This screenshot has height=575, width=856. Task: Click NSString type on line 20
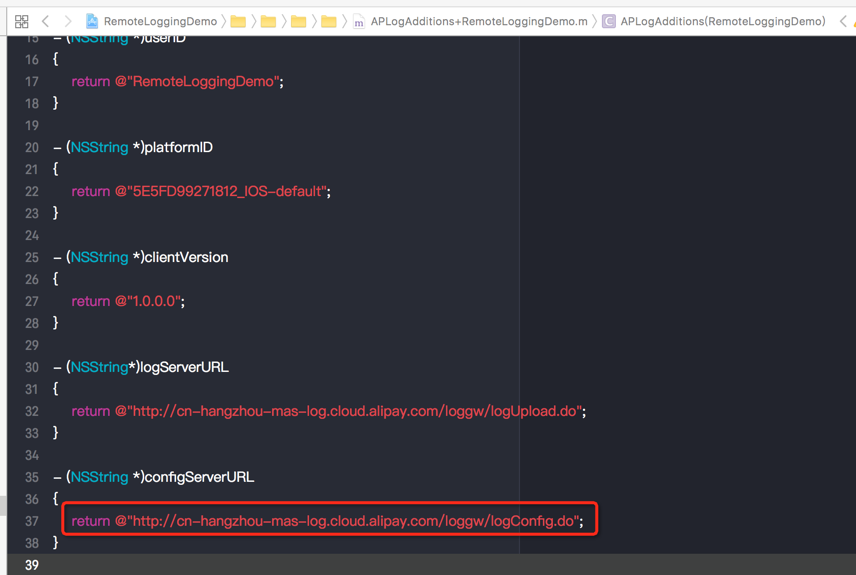tap(99, 147)
